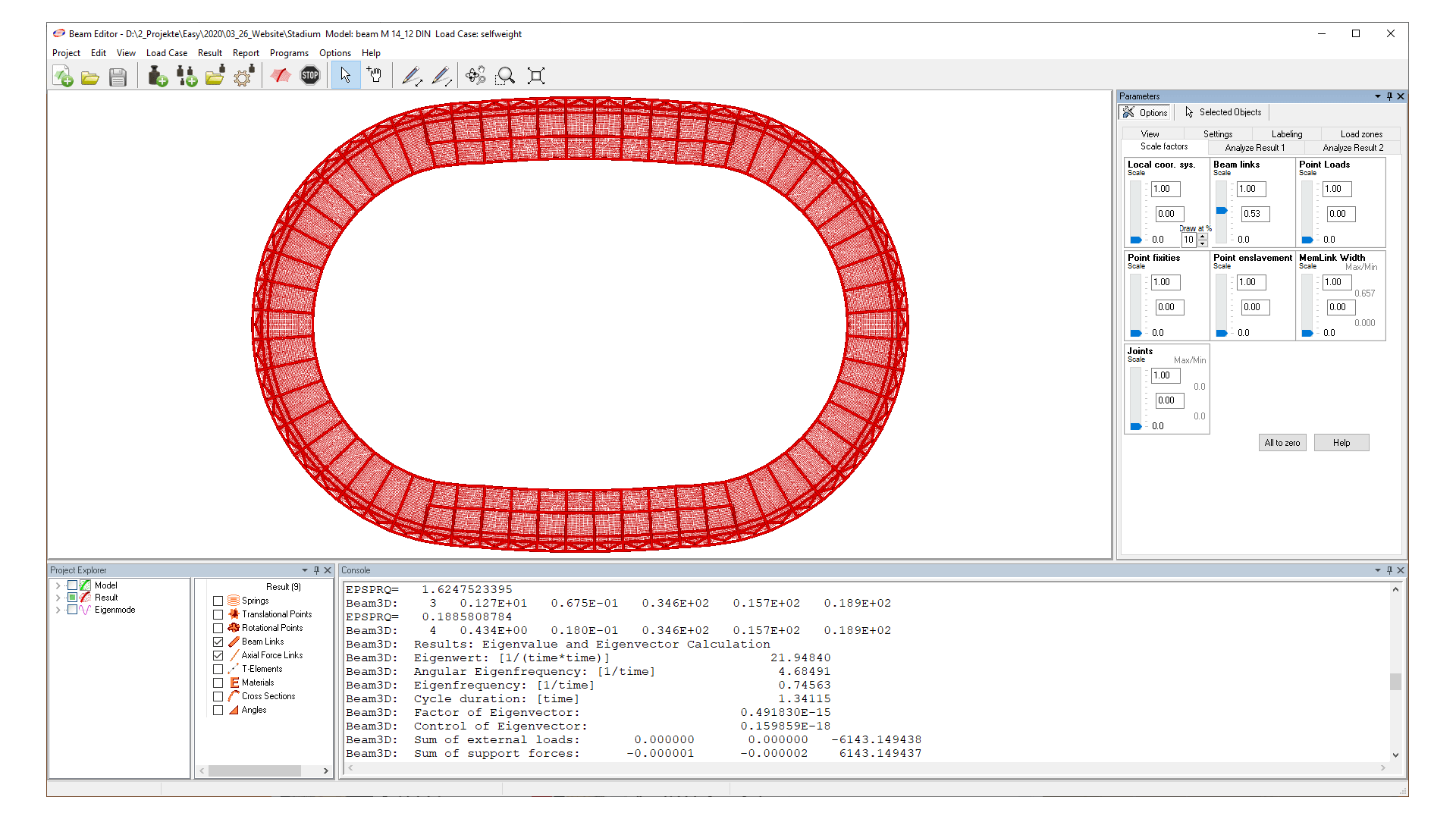Expand the Eigenmode tree node
The image size is (1456, 819).
click(58, 610)
